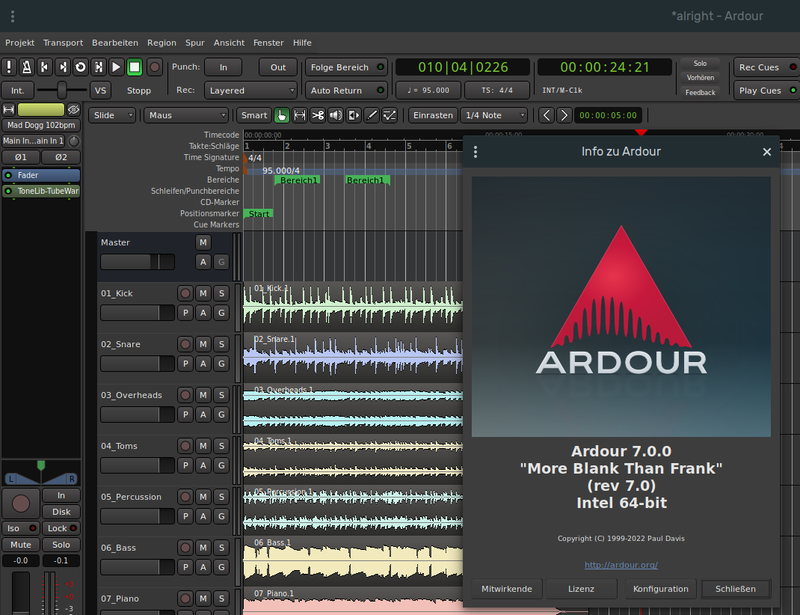Arm record on 01_Kick track

(185, 293)
